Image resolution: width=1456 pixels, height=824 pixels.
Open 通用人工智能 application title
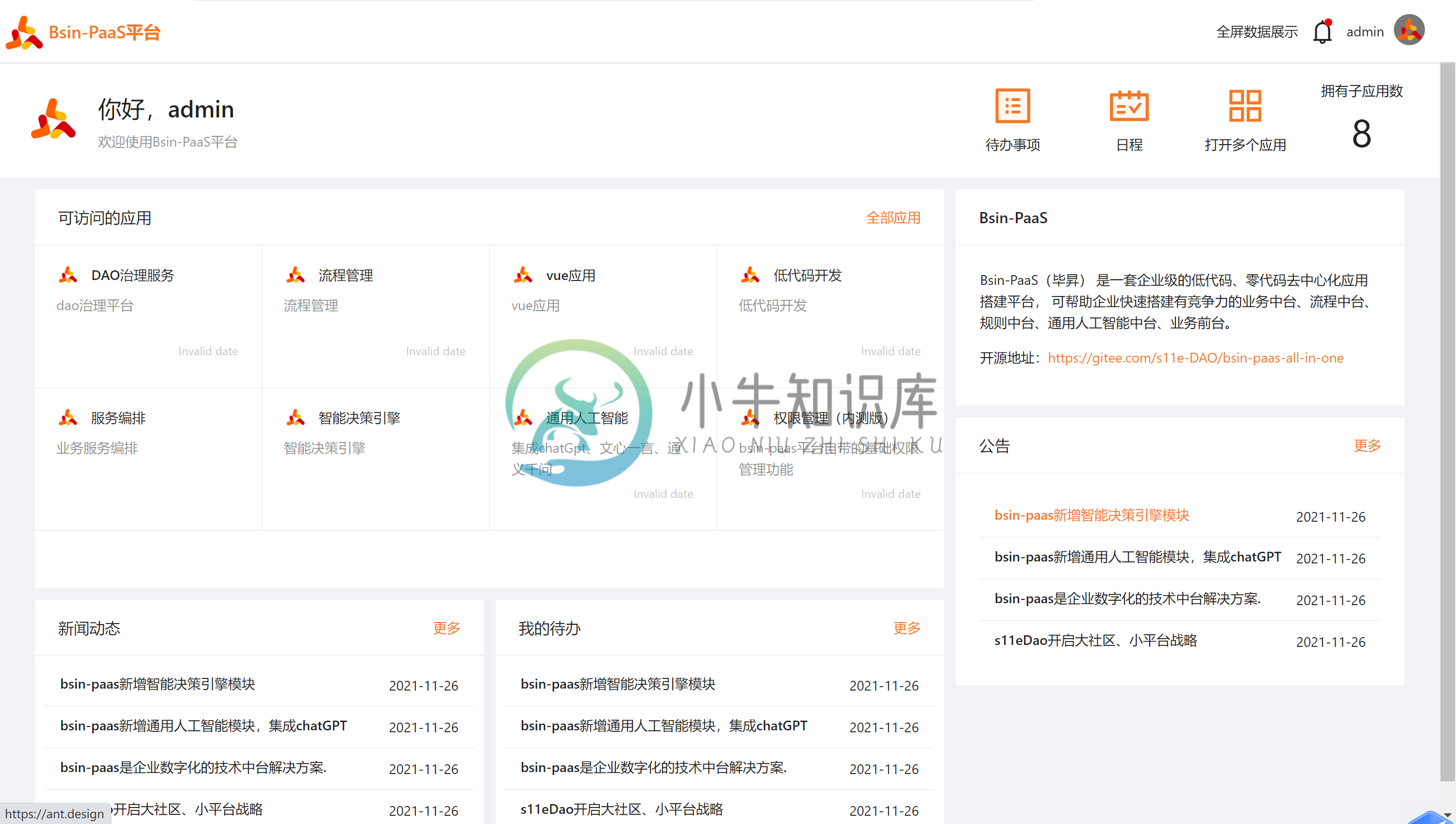coord(587,418)
